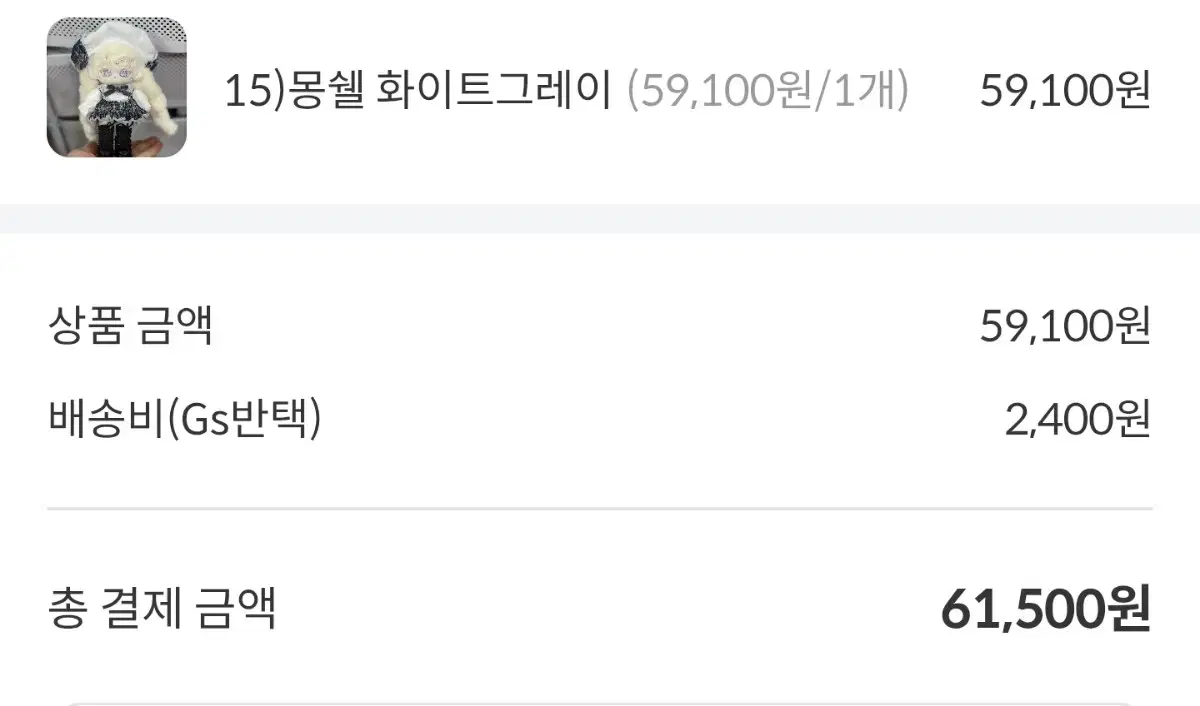Click the bold 61,500원 total amount

[1046, 609]
